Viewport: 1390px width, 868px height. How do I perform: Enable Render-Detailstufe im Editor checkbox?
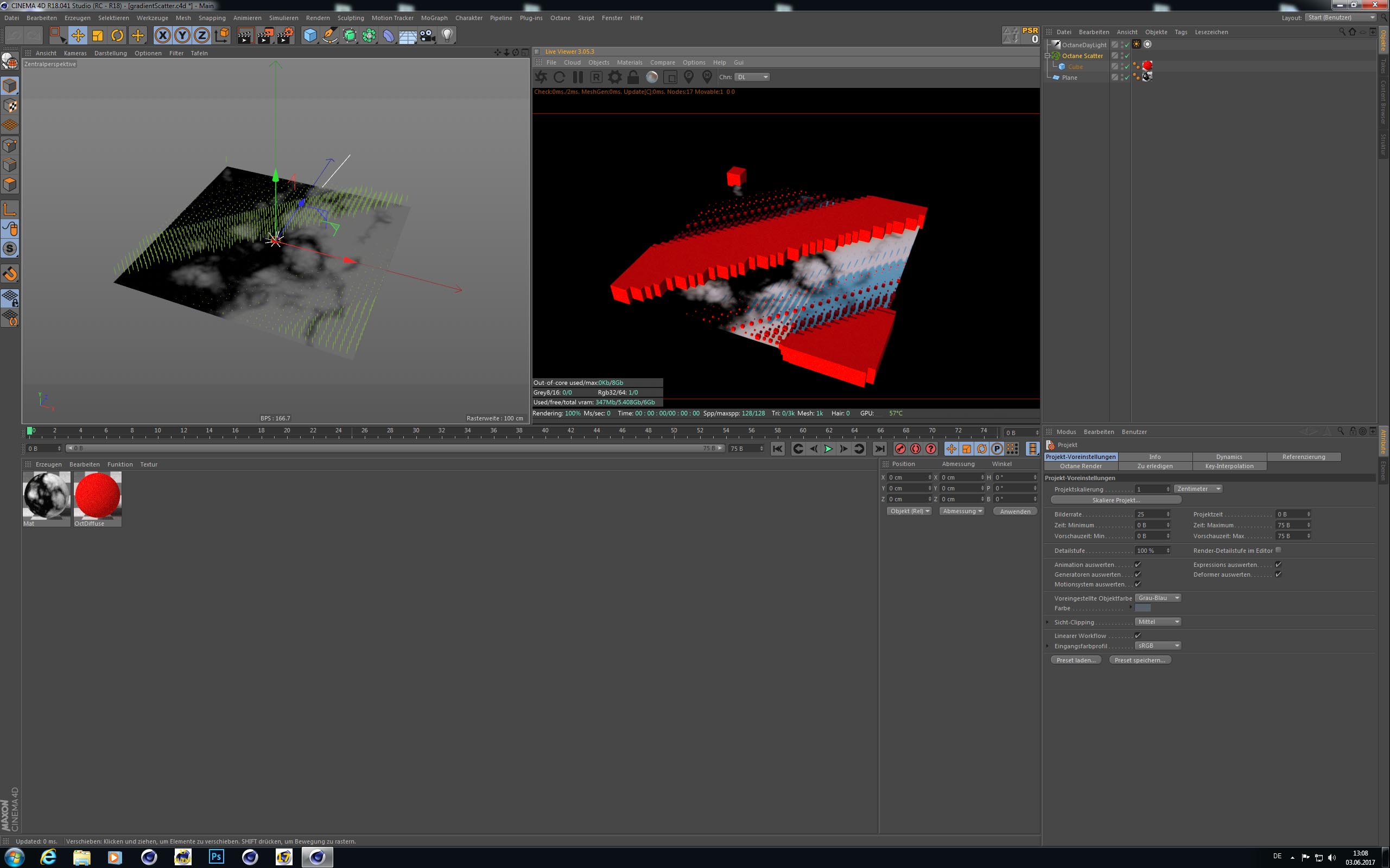1278,550
